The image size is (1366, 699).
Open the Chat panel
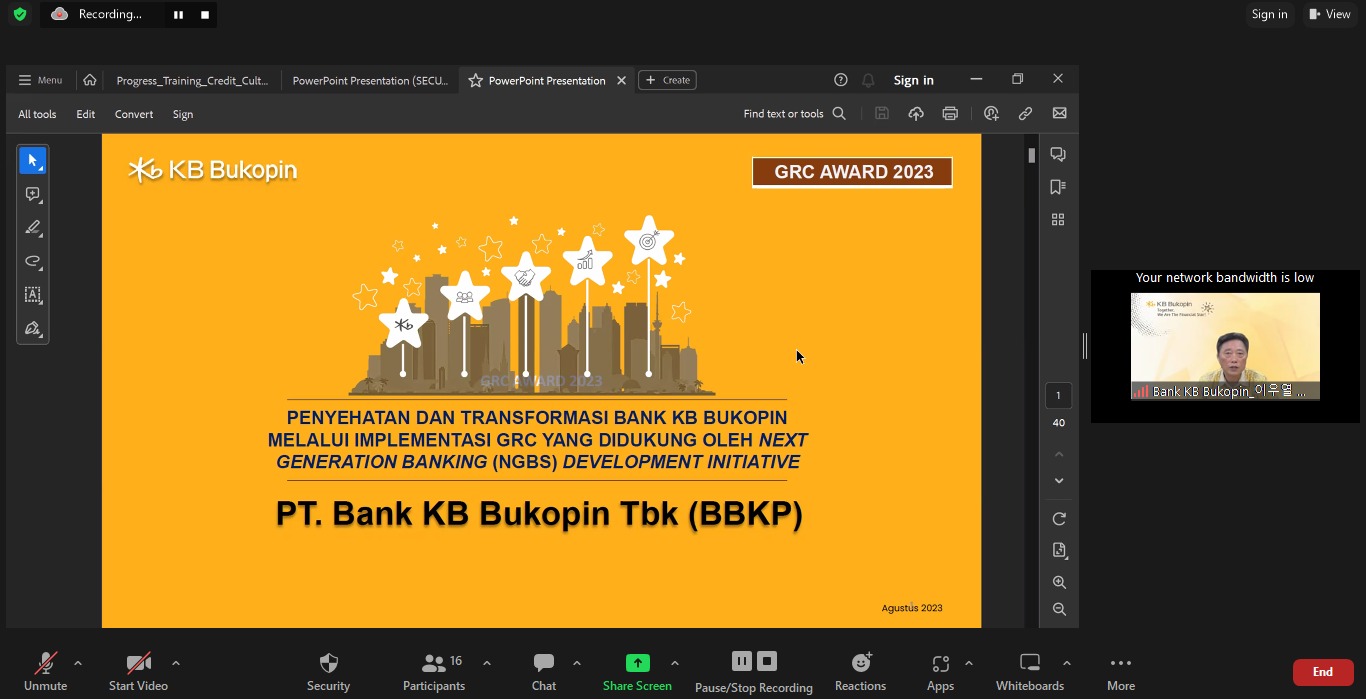pyautogui.click(x=544, y=671)
